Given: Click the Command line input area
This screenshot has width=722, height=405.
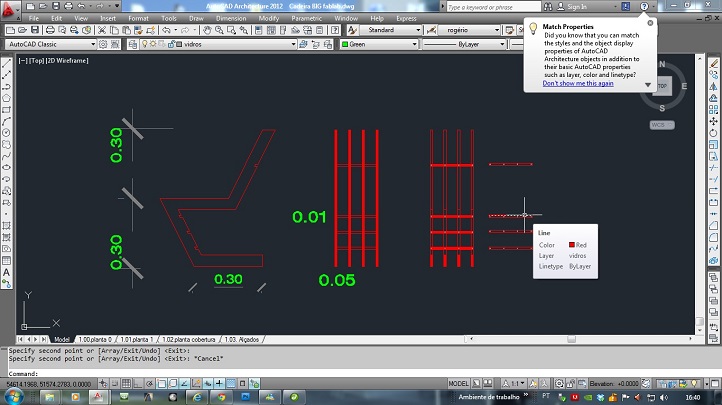Looking at the screenshot, I should (x=355, y=374).
